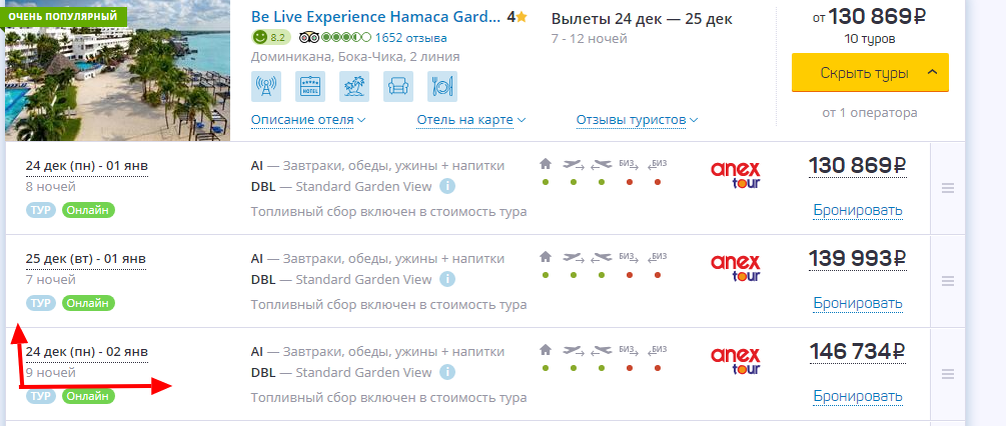The height and width of the screenshot is (426, 1006).
Task: Click the house availability icon in the 146 734₽ row
Action: click(x=545, y=350)
